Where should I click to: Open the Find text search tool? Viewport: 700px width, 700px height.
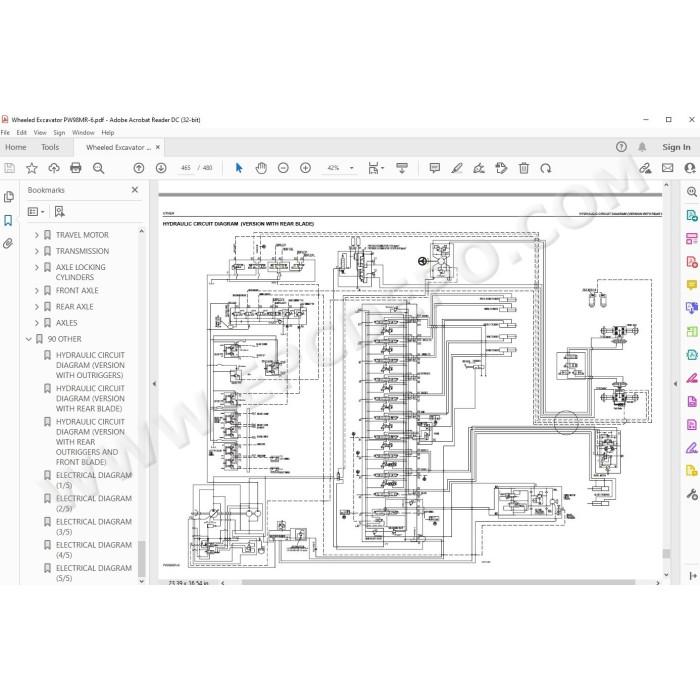[x=98, y=168]
